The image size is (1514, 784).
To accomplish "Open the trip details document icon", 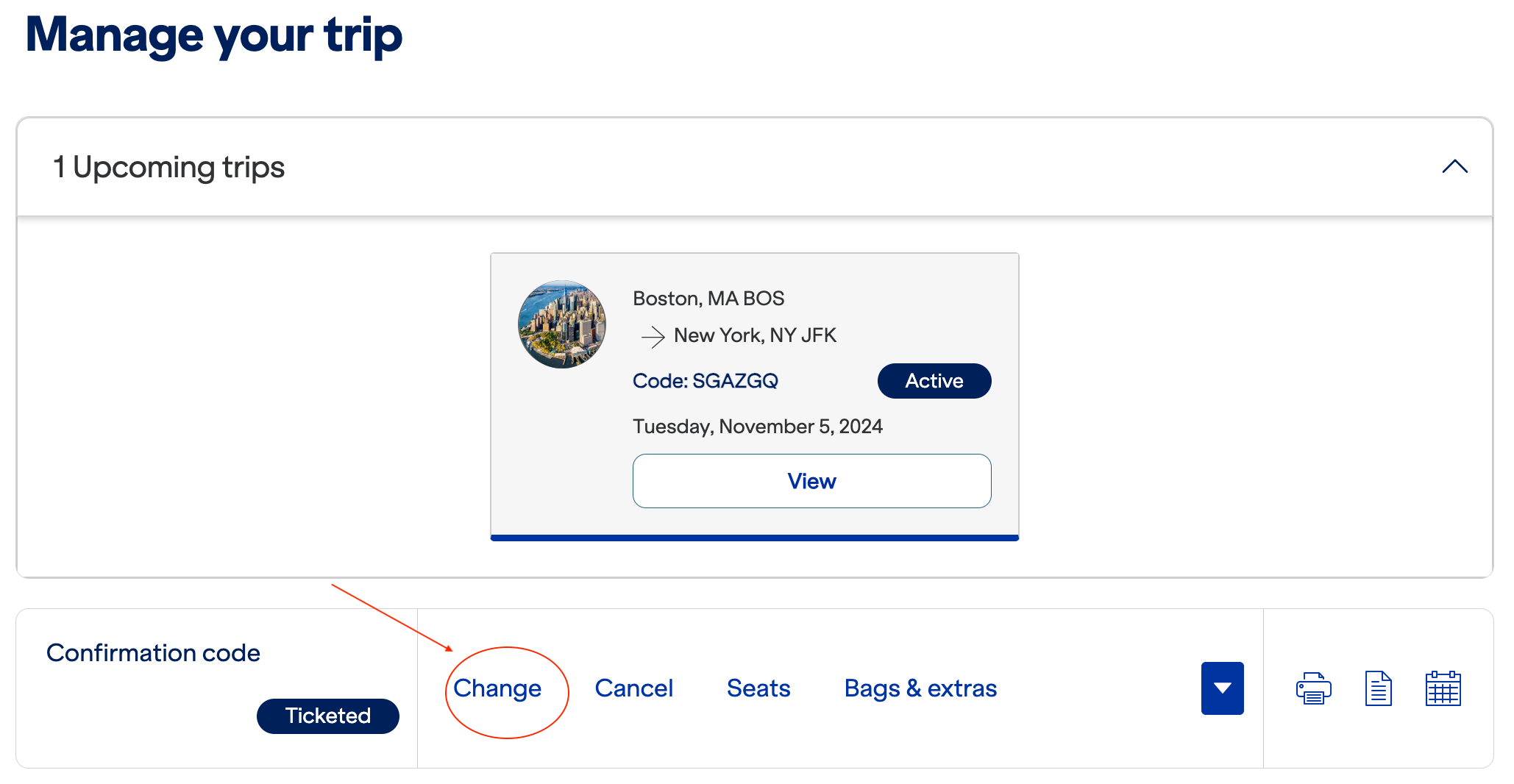I will tap(1379, 688).
